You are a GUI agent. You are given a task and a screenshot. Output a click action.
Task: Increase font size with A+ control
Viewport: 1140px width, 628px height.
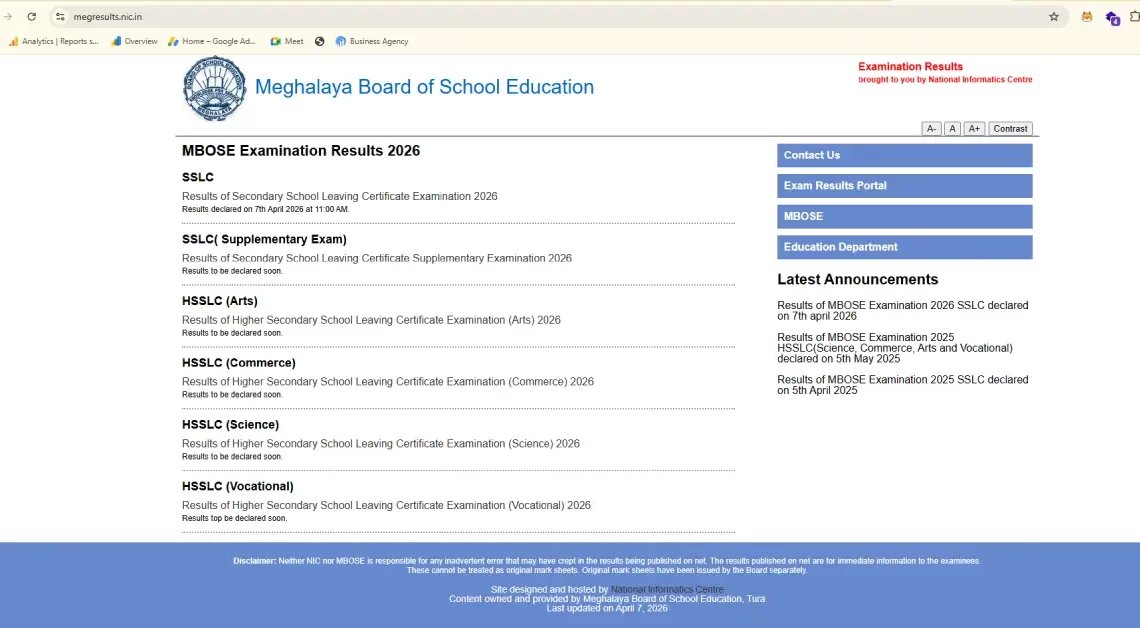tap(974, 128)
